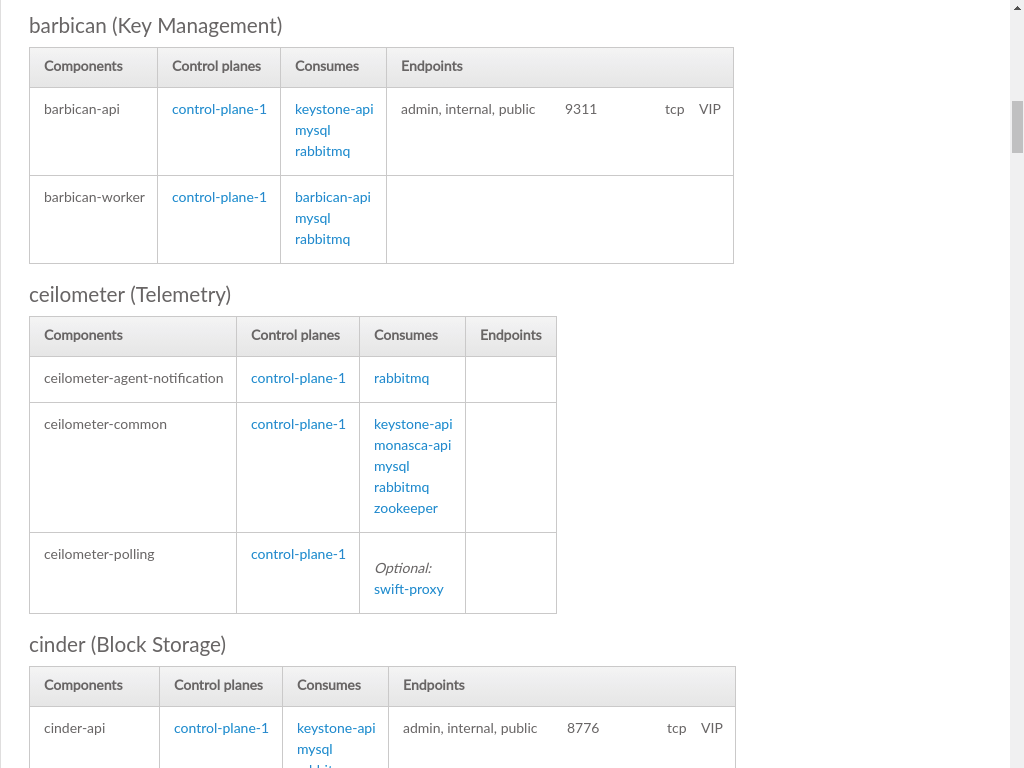The width and height of the screenshot is (1024, 768).
Task: Open control-plane-1 for ceilometer-agent-notification
Action: click(x=298, y=378)
